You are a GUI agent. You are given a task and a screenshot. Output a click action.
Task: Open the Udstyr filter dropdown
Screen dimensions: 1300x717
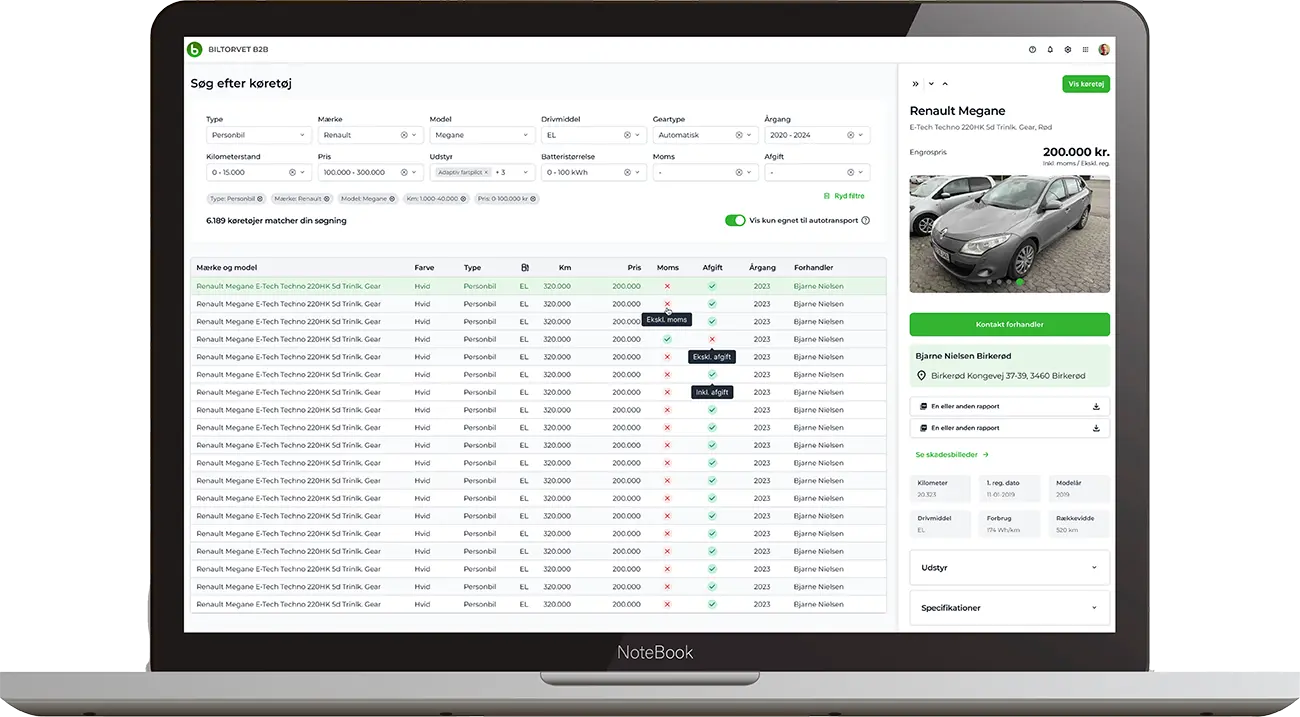(x=481, y=172)
